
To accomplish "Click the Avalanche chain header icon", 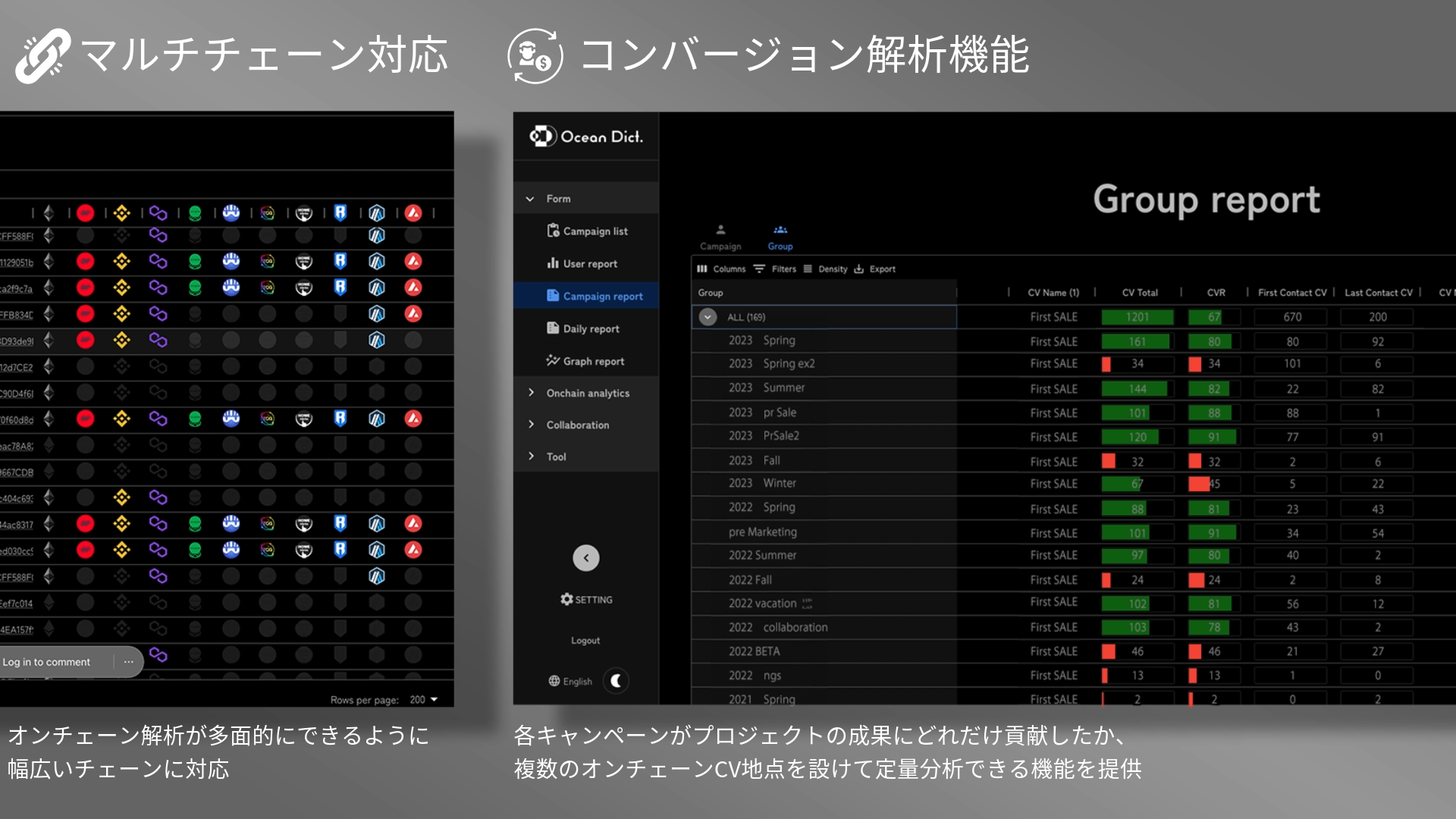I will 413,213.
